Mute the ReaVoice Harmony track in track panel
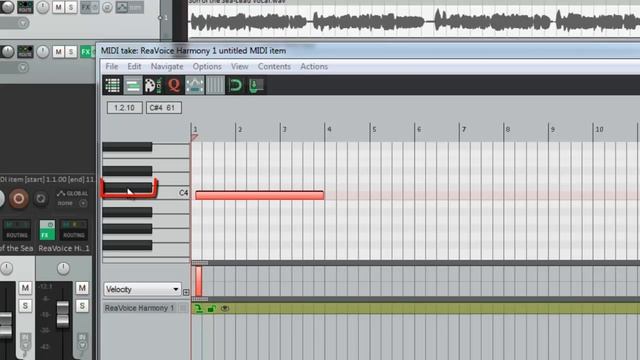The width and height of the screenshot is (640, 360). [x=58, y=52]
